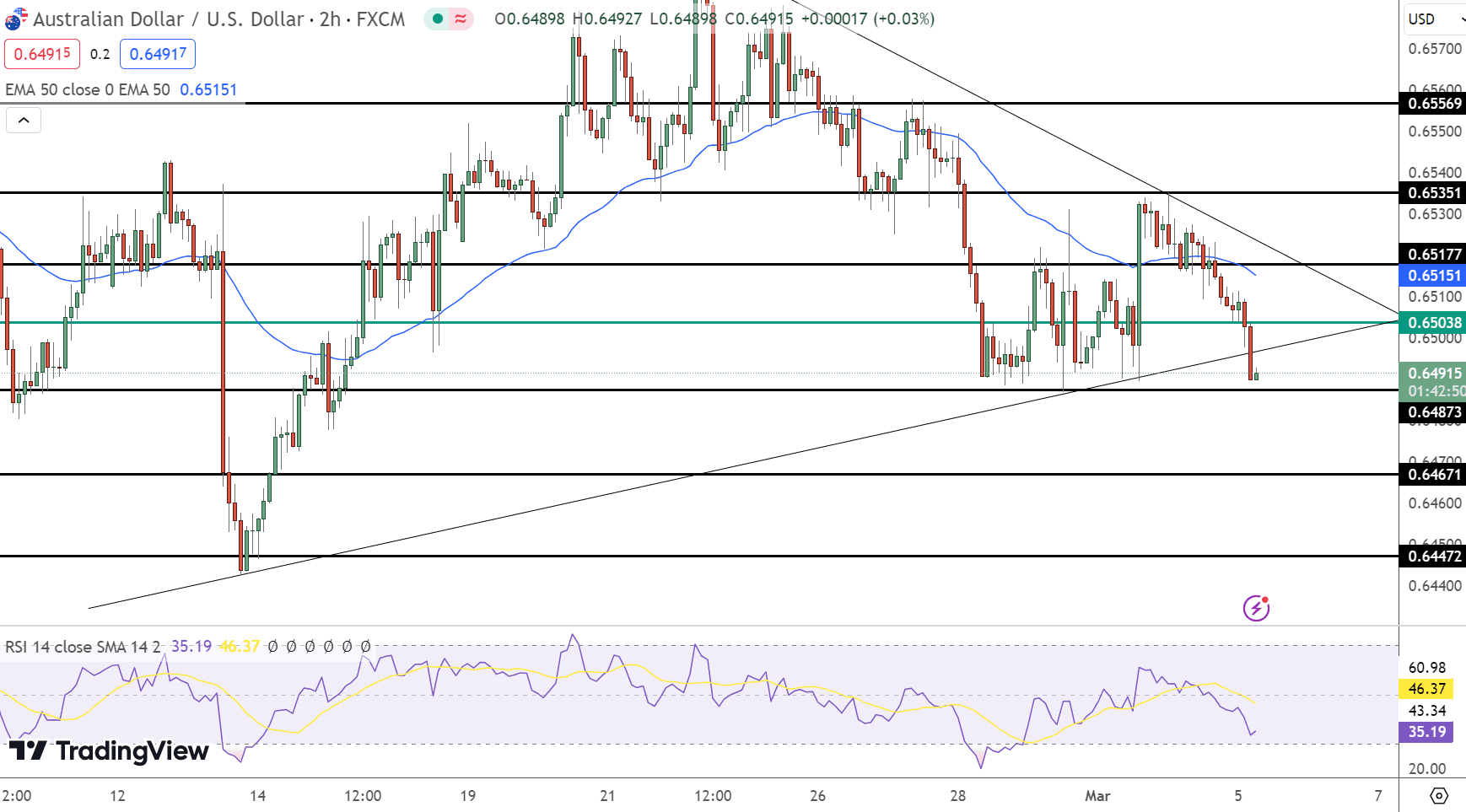Click the yellow 46.37 RSI scale label
The width and height of the screenshot is (1466, 812).
coord(1426,689)
